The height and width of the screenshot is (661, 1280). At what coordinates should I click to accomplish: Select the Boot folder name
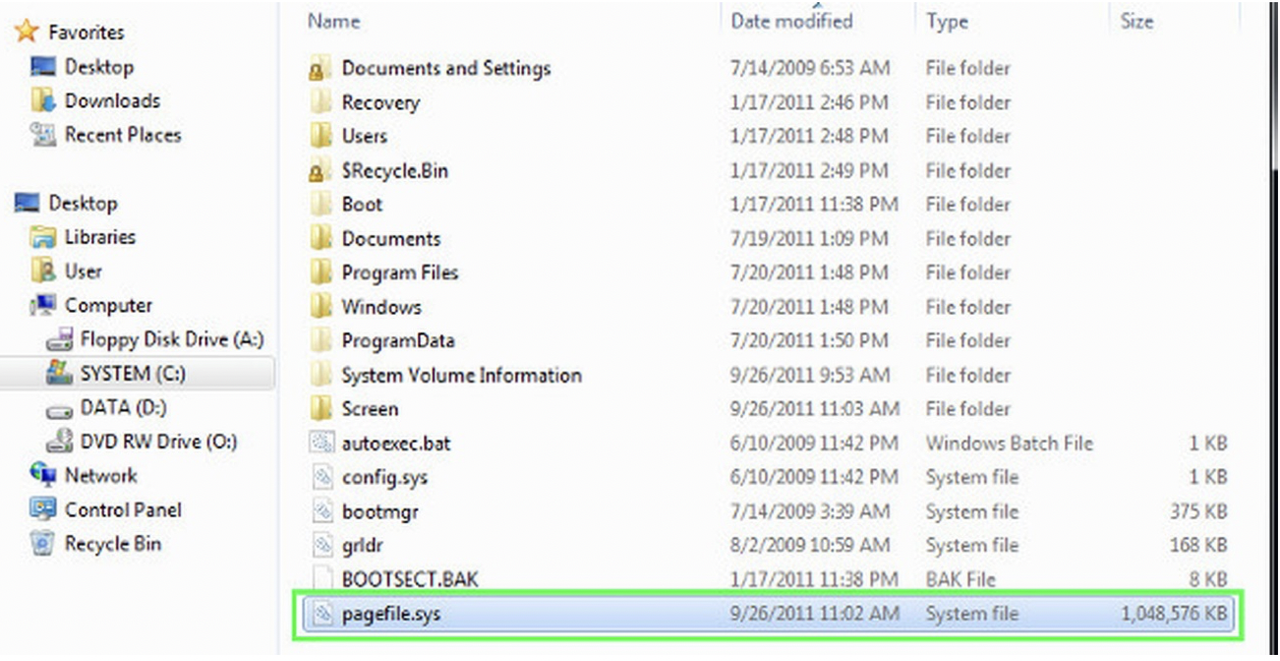[362, 204]
